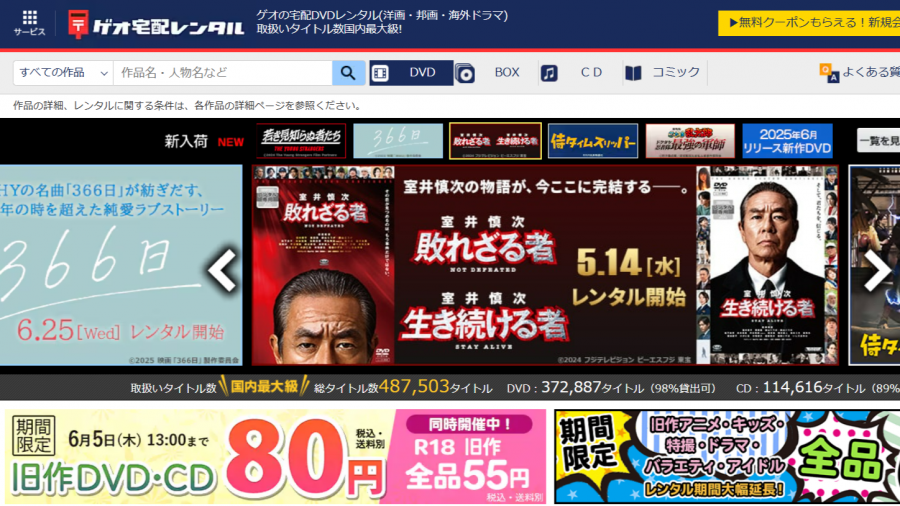Click the 国内最大級 badge text
Viewport: 900px width, 506px height.
point(264,387)
